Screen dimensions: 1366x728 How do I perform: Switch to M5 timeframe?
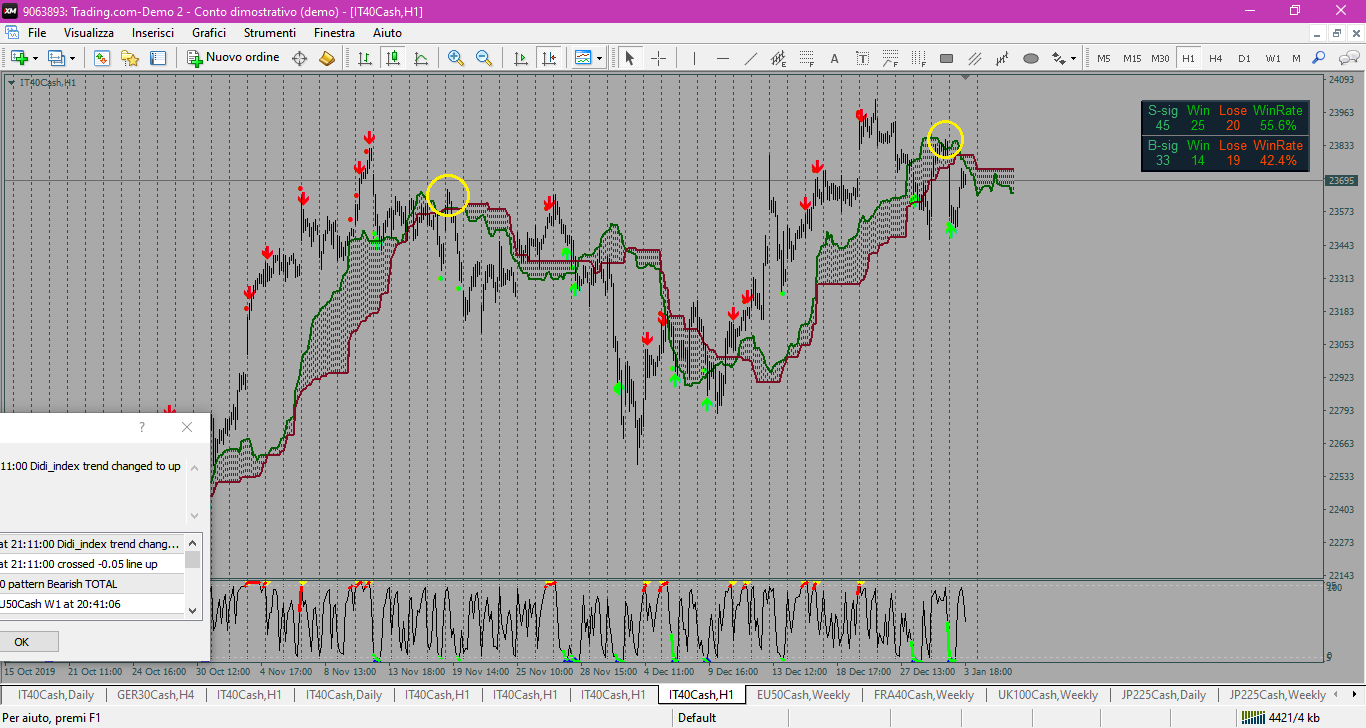point(1104,58)
